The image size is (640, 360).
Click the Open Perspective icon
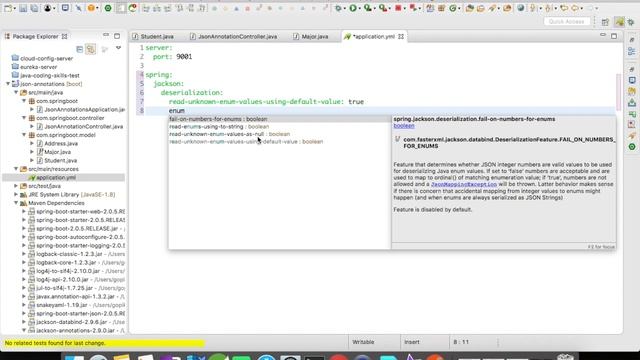(x=605, y=22)
